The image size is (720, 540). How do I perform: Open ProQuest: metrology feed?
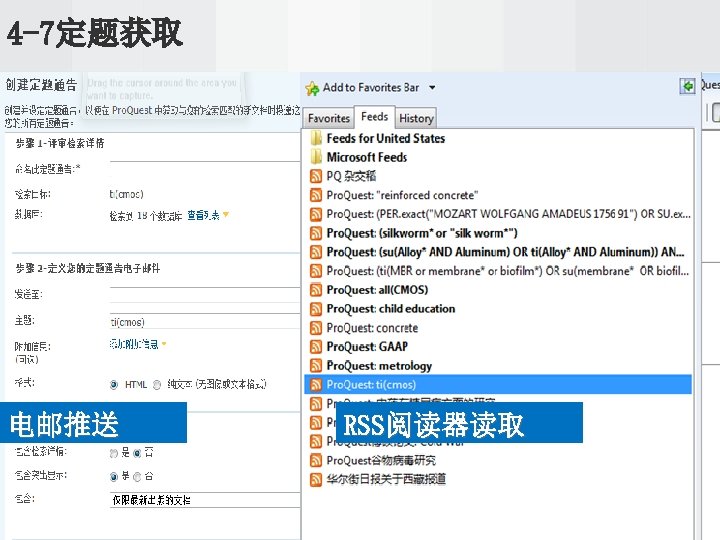(379, 366)
